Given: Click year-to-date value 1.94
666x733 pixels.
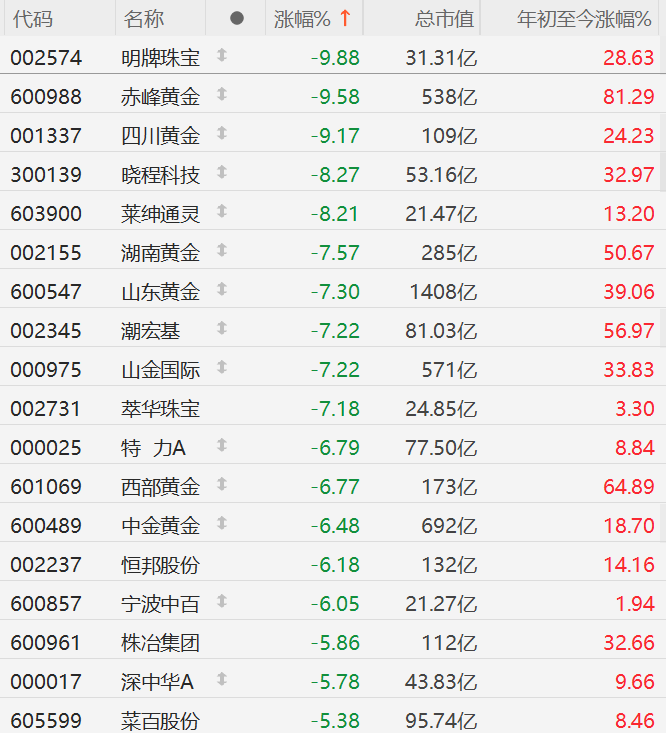Looking at the screenshot, I should click(x=635, y=604).
